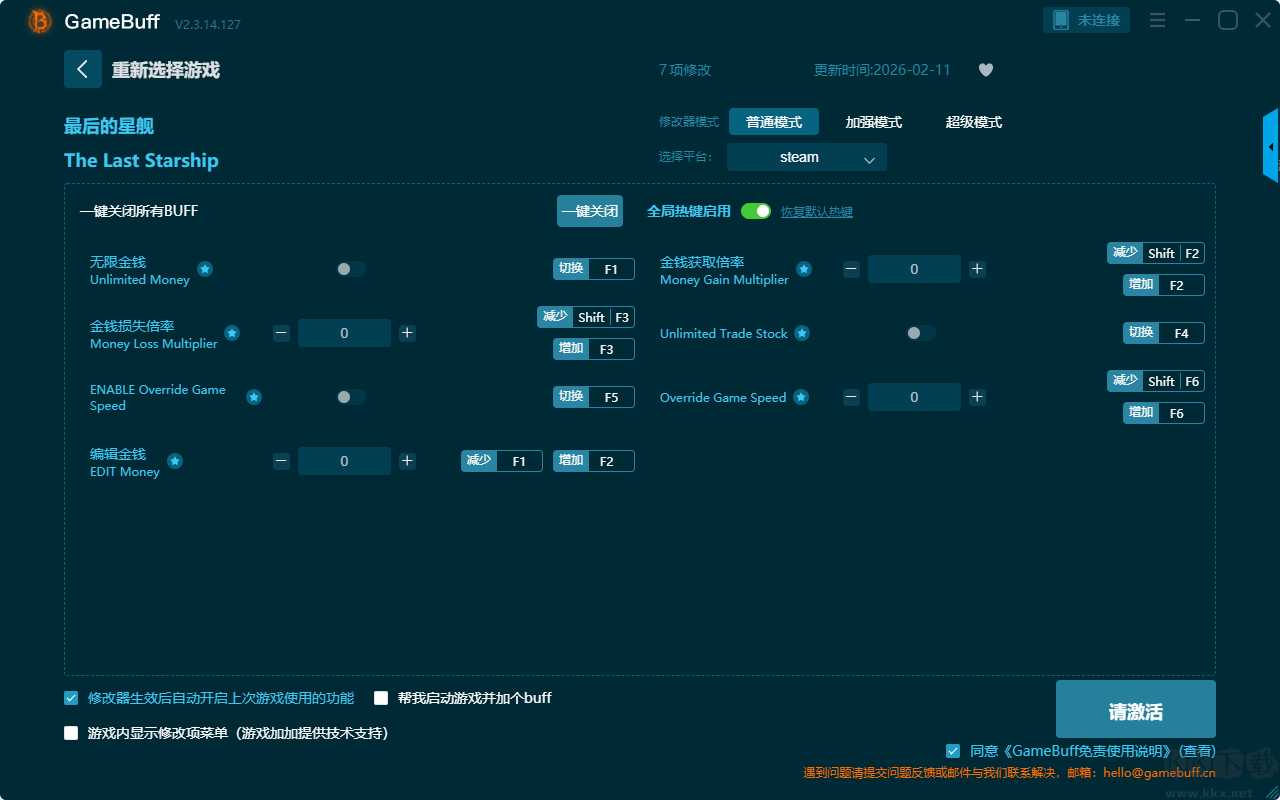1280x800 pixels.
Task: Click the phone not-connected icon button
Action: (x=1087, y=20)
